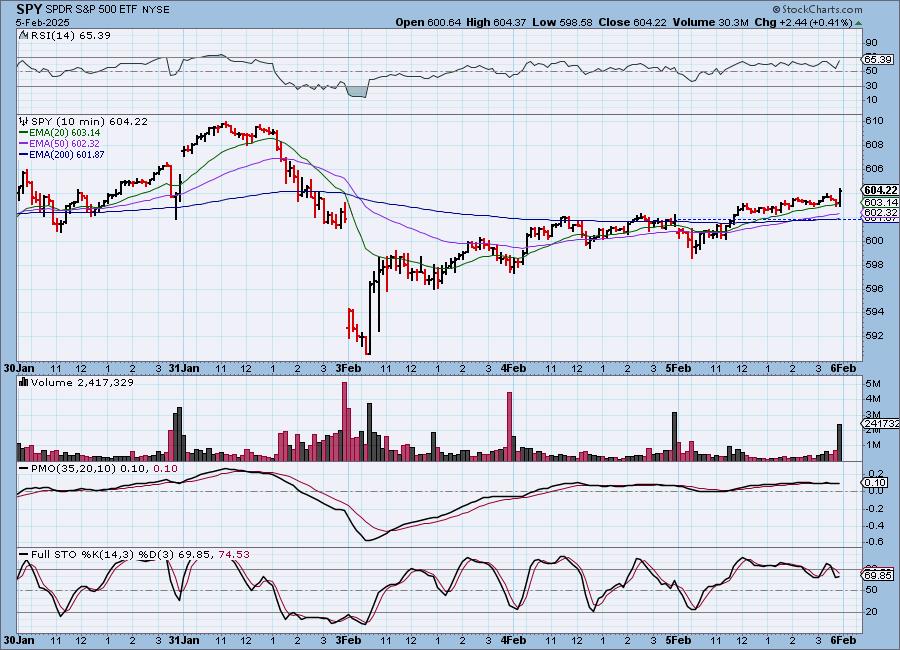Viewport: 900px width, 650px height.
Task: Click the black legend line before PMO(35,20,10)
Action: tap(24, 469)
